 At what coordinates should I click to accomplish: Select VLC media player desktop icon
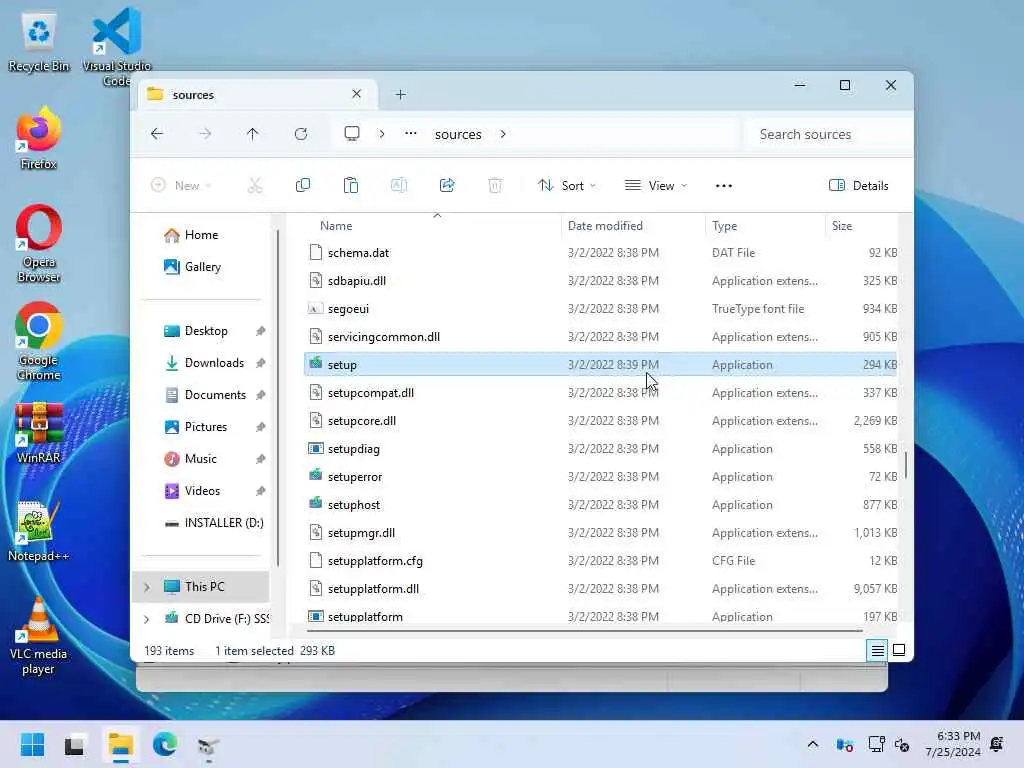click(x=39, y=635)
